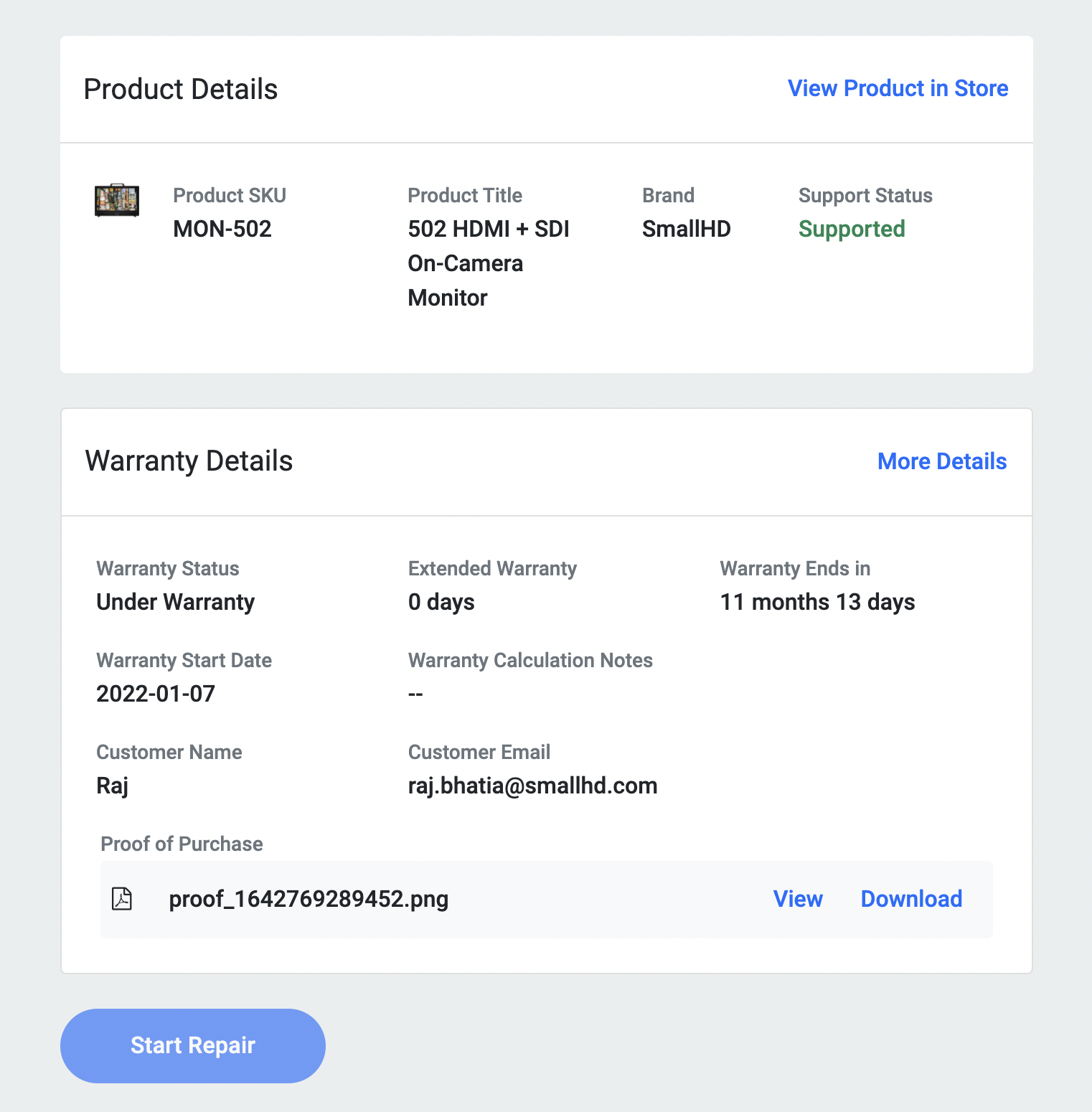Click the 11 months 13 days value
Screen dimensions: 1092x1112
817,602
